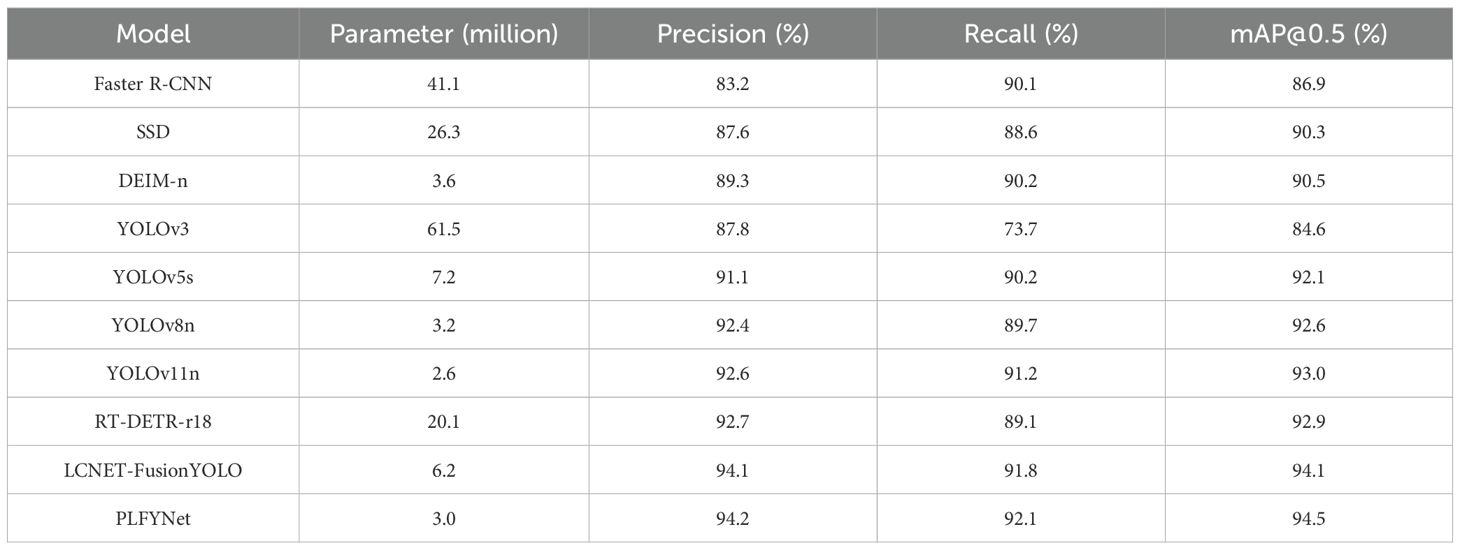1460x550 pixels.
Task: Click the PLFYNet model cell
Action: tap(153, 518)
